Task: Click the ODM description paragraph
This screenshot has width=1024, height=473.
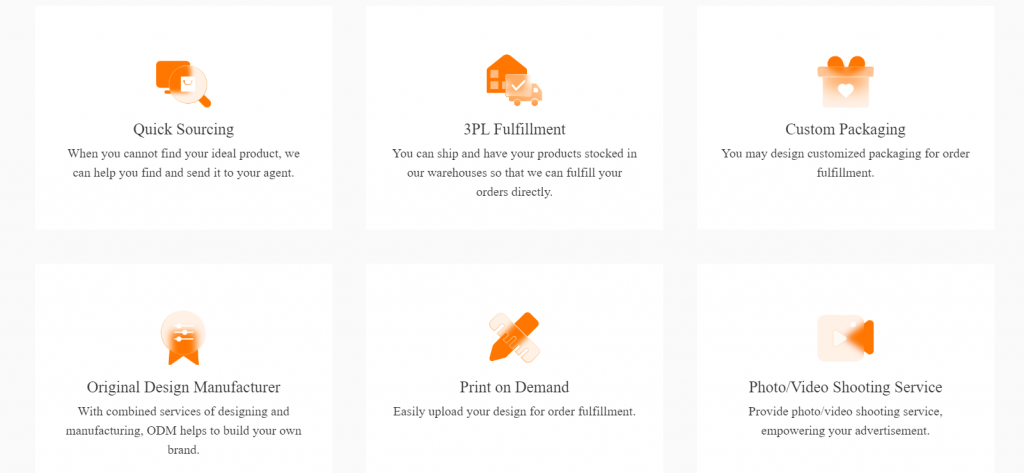Action: [x=184, y=431]
